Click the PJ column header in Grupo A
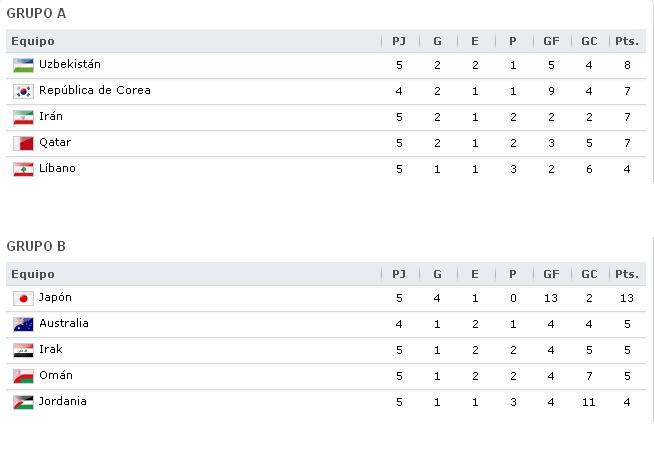The width and height of the screenshot is (654, 464). [x=399, y=41]
